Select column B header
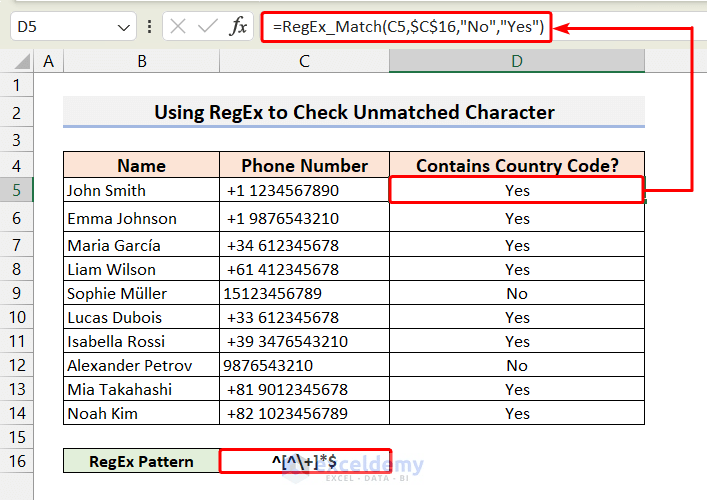The image size is (707, 500). (142, 61)
